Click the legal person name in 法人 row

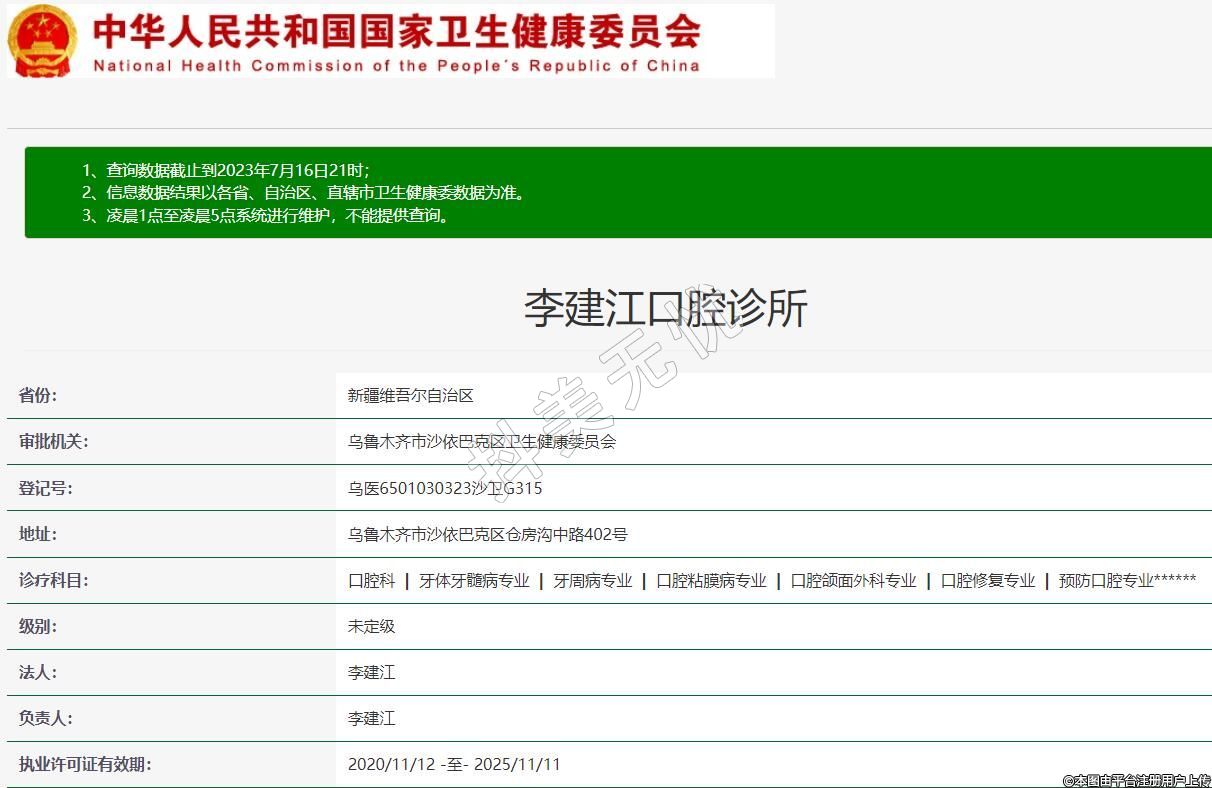(371, 672)
